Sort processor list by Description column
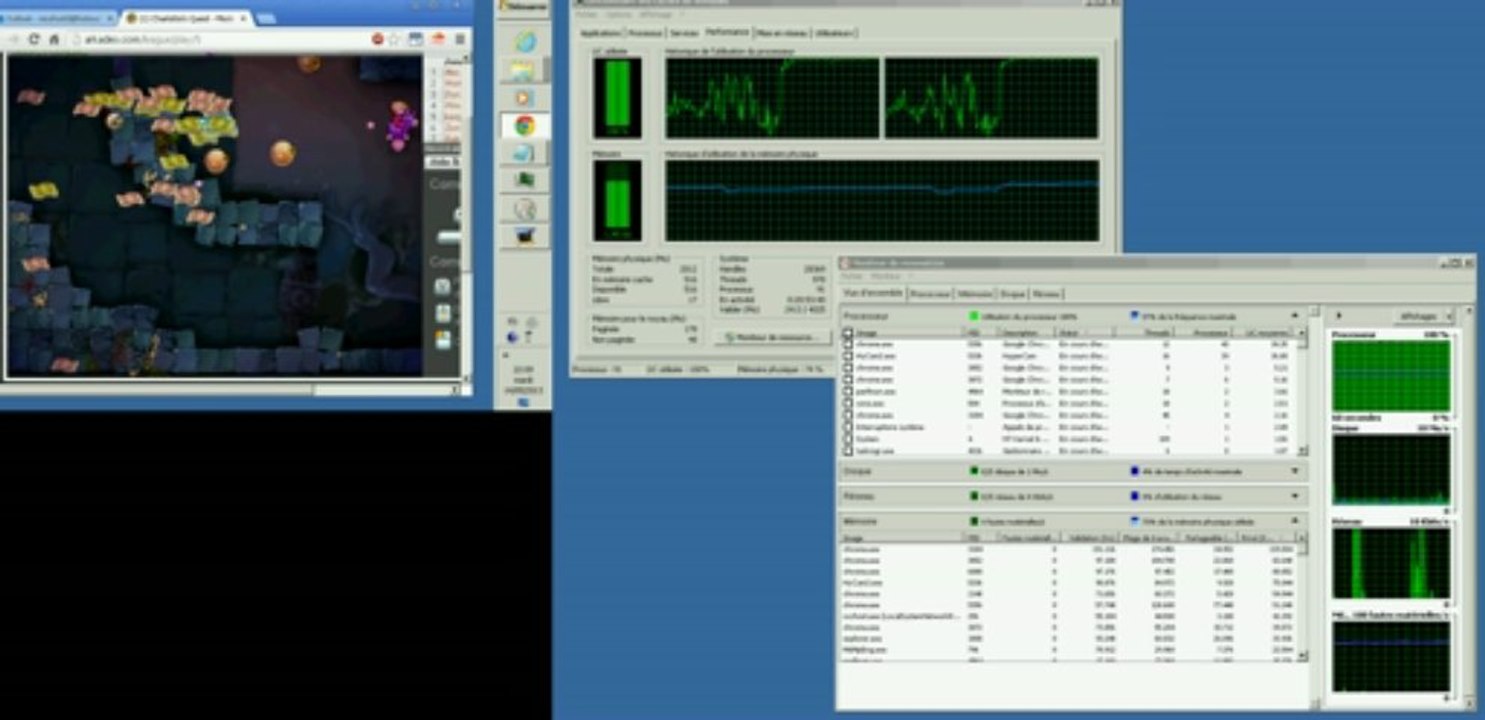Image resolution: width=1485 pixels, height=720 pixels. pos(1027,332)
